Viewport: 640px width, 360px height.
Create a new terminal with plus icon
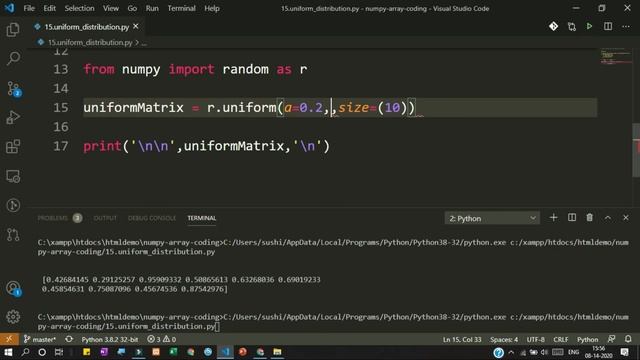pyautogui.click(x=553, y=218)
